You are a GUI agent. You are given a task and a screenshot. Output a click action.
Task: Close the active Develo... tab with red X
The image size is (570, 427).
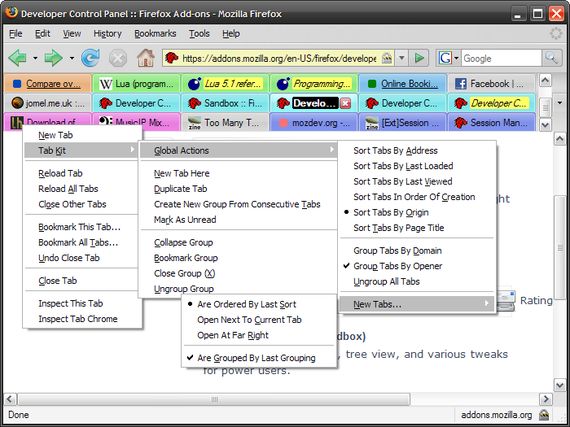345,104
